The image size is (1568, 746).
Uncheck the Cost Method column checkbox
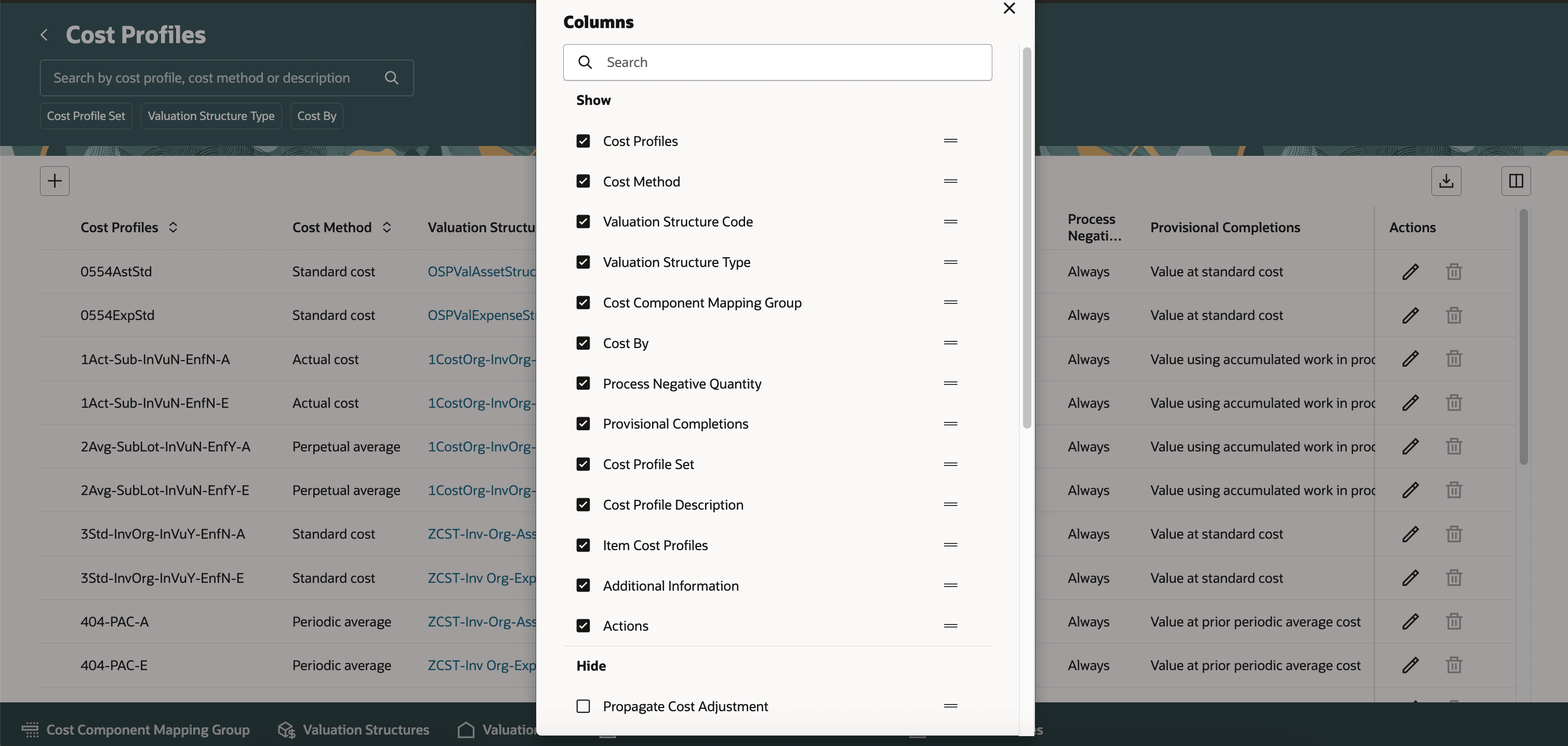click(x=584, y=181)
